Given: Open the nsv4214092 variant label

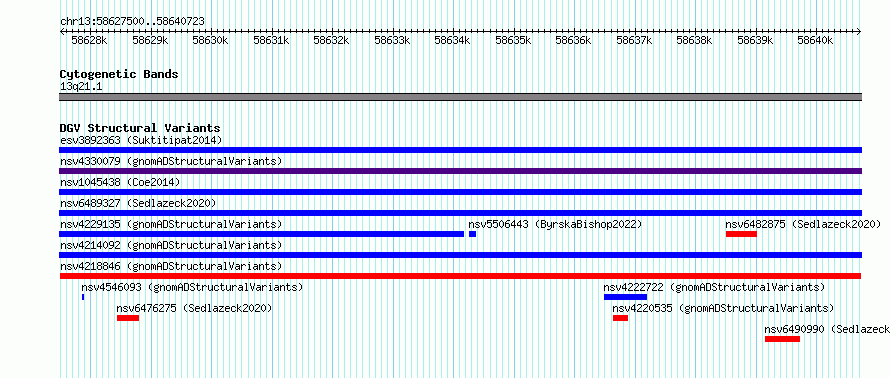Looking at the screenshot, I should 171,245.
